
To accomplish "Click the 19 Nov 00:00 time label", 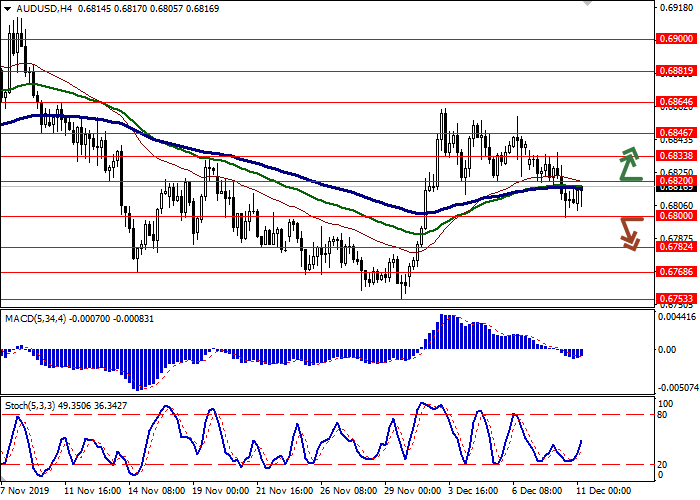I will pyautogui.click(x=218, y=492).
